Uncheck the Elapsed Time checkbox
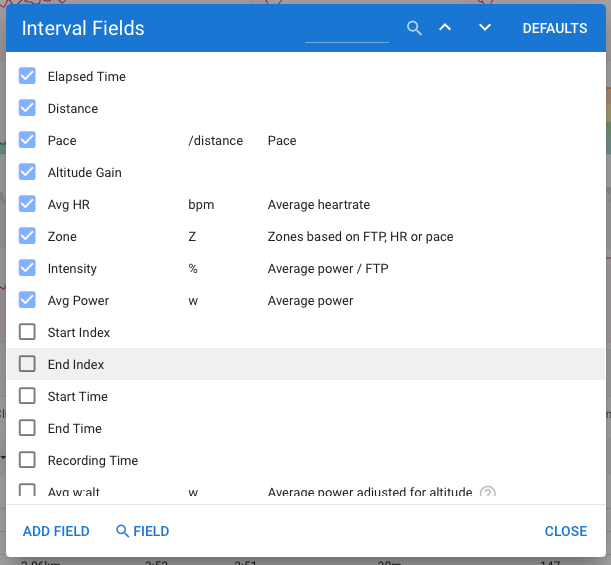This screenshot has width=611, height=565. (x=27, y=76)
